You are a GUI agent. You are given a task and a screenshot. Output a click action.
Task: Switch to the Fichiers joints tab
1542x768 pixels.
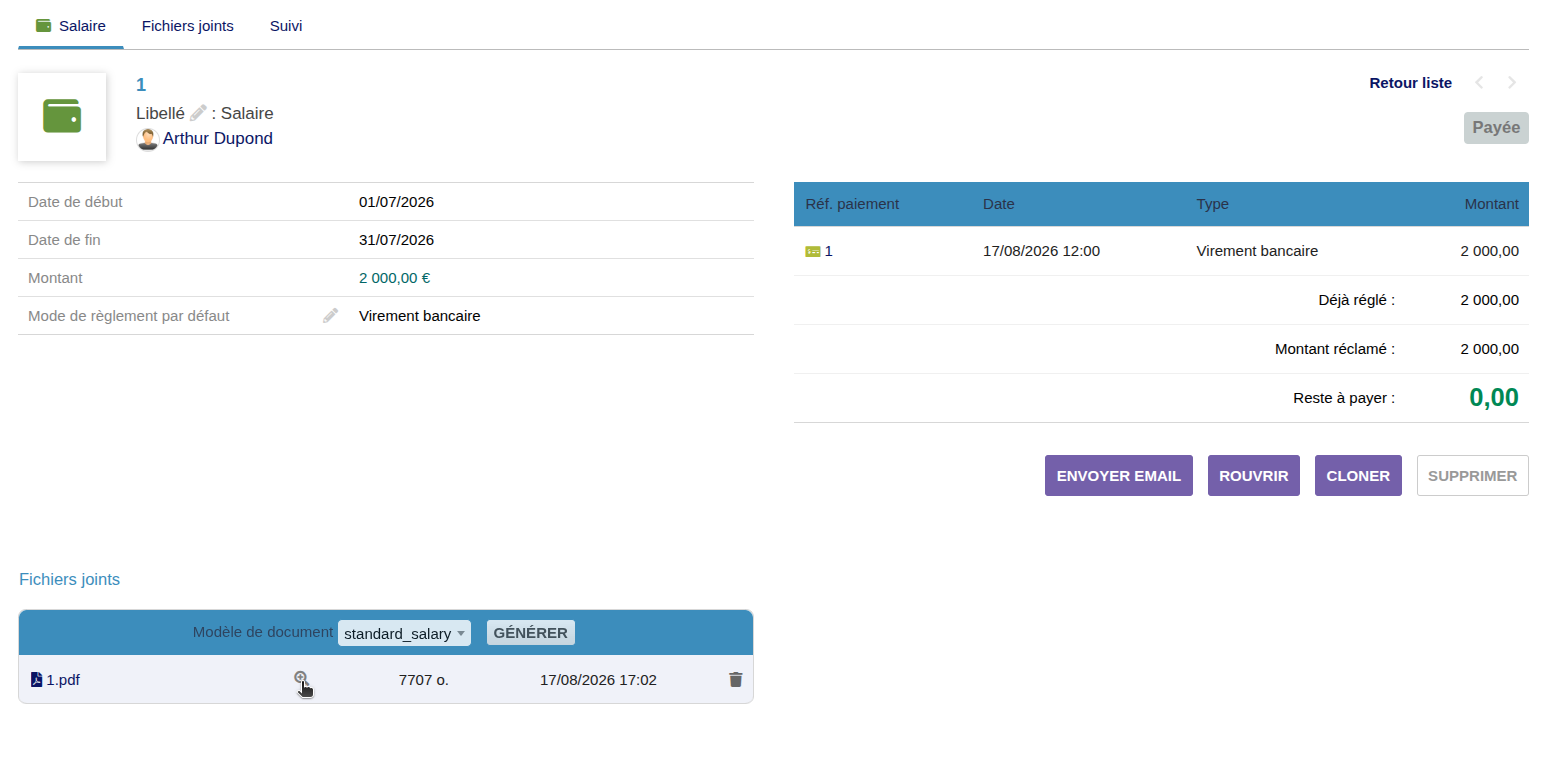[188, 26]
